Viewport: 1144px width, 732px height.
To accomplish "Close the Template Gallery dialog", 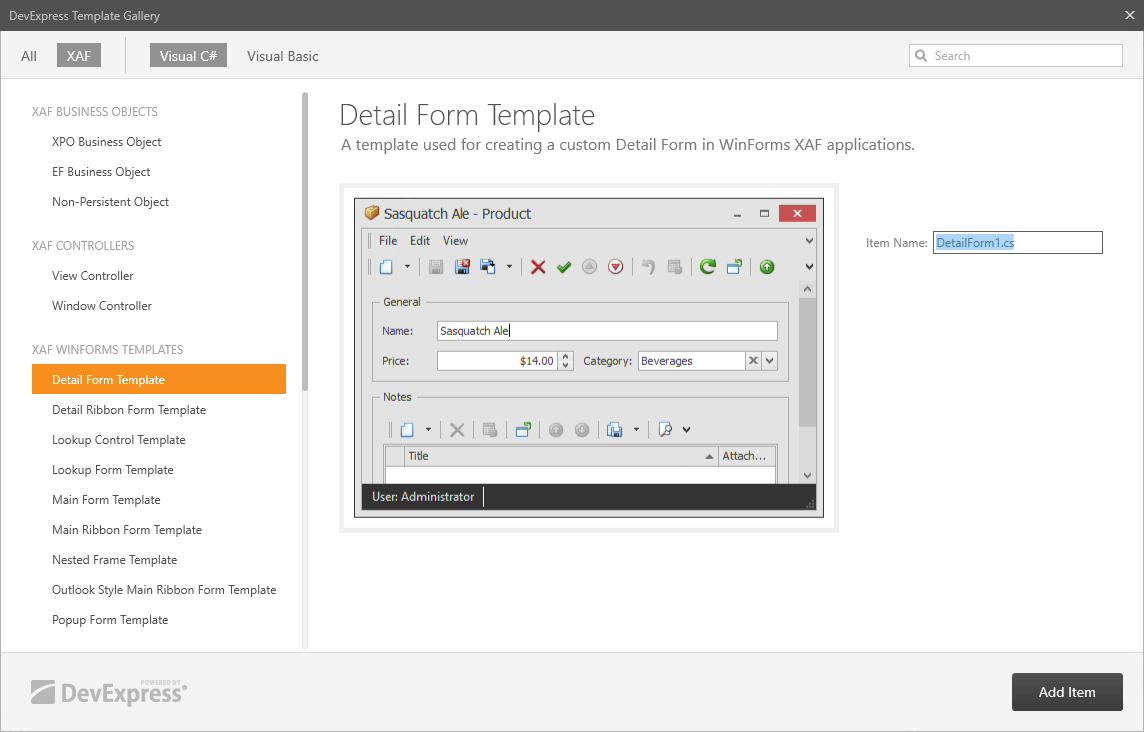I will 1129,15.
